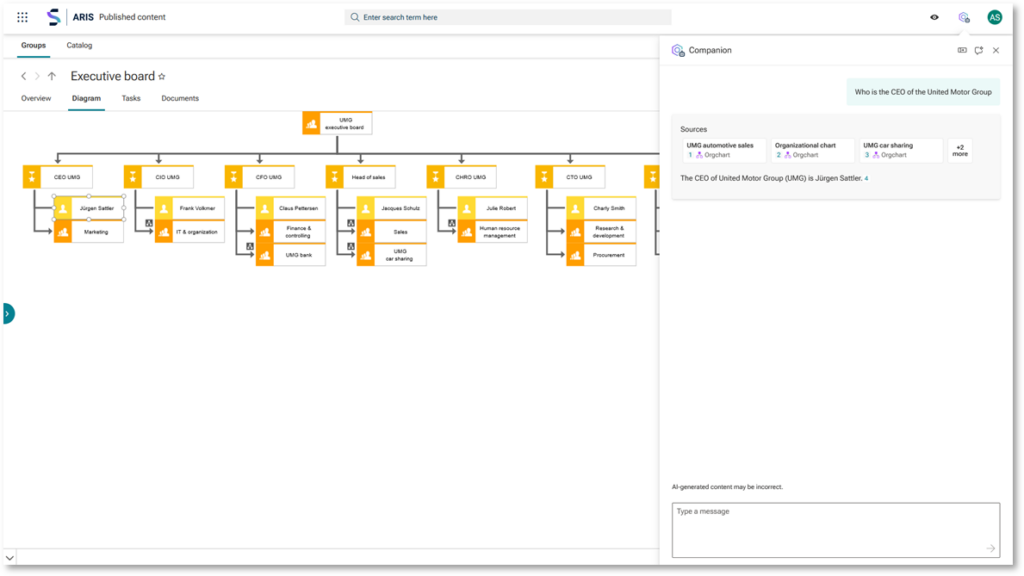
Task: Navigate up one level with up arrow
Action: click(x=52, y=76)
